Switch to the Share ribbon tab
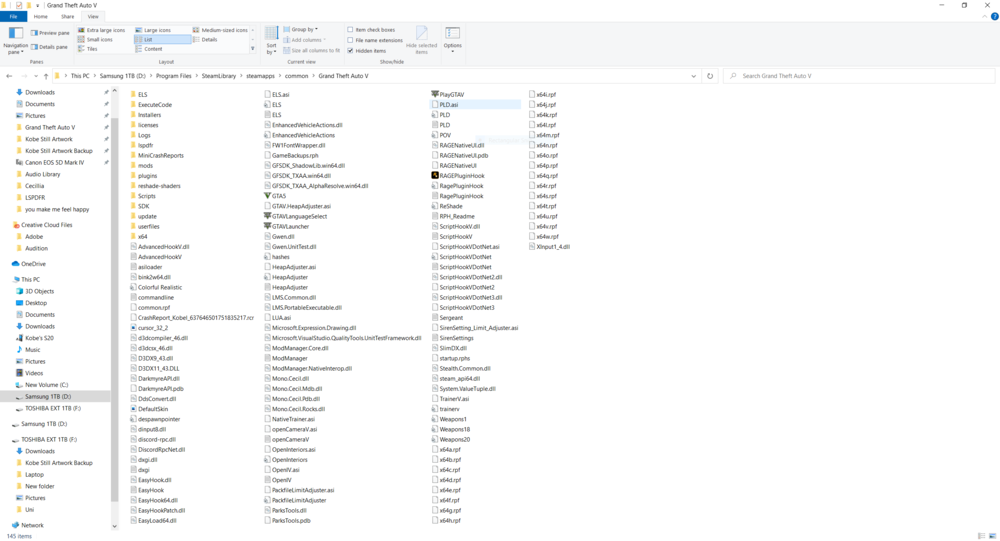This screenshot has width=1000, height=541. click(x=68, y=17)
